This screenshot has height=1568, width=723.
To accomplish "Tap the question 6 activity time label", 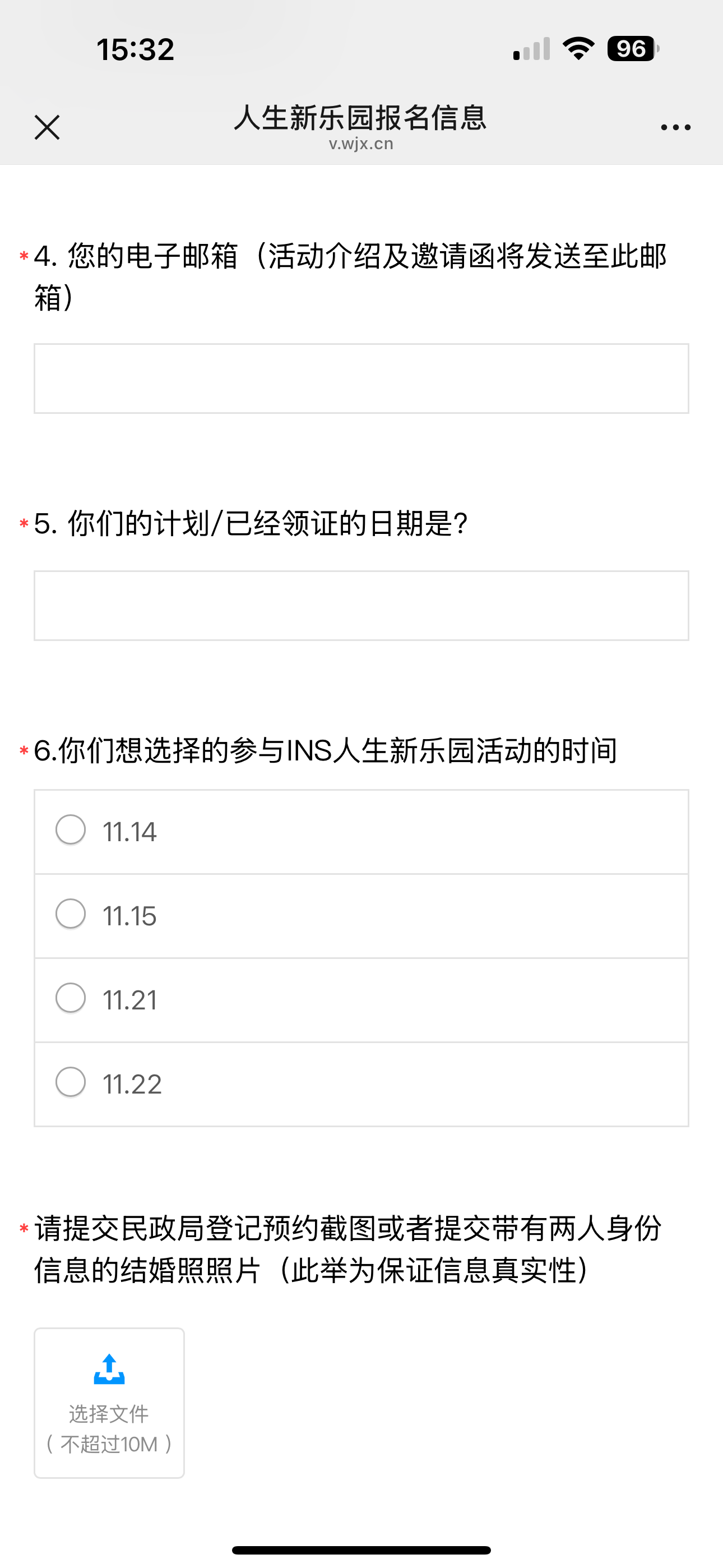I will pyautogui.click(x=326, y=750).
